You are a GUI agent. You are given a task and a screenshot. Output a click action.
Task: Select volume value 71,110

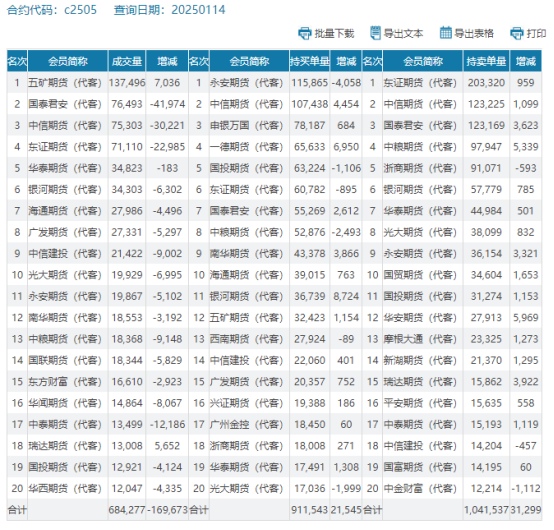tap(127, 147)
